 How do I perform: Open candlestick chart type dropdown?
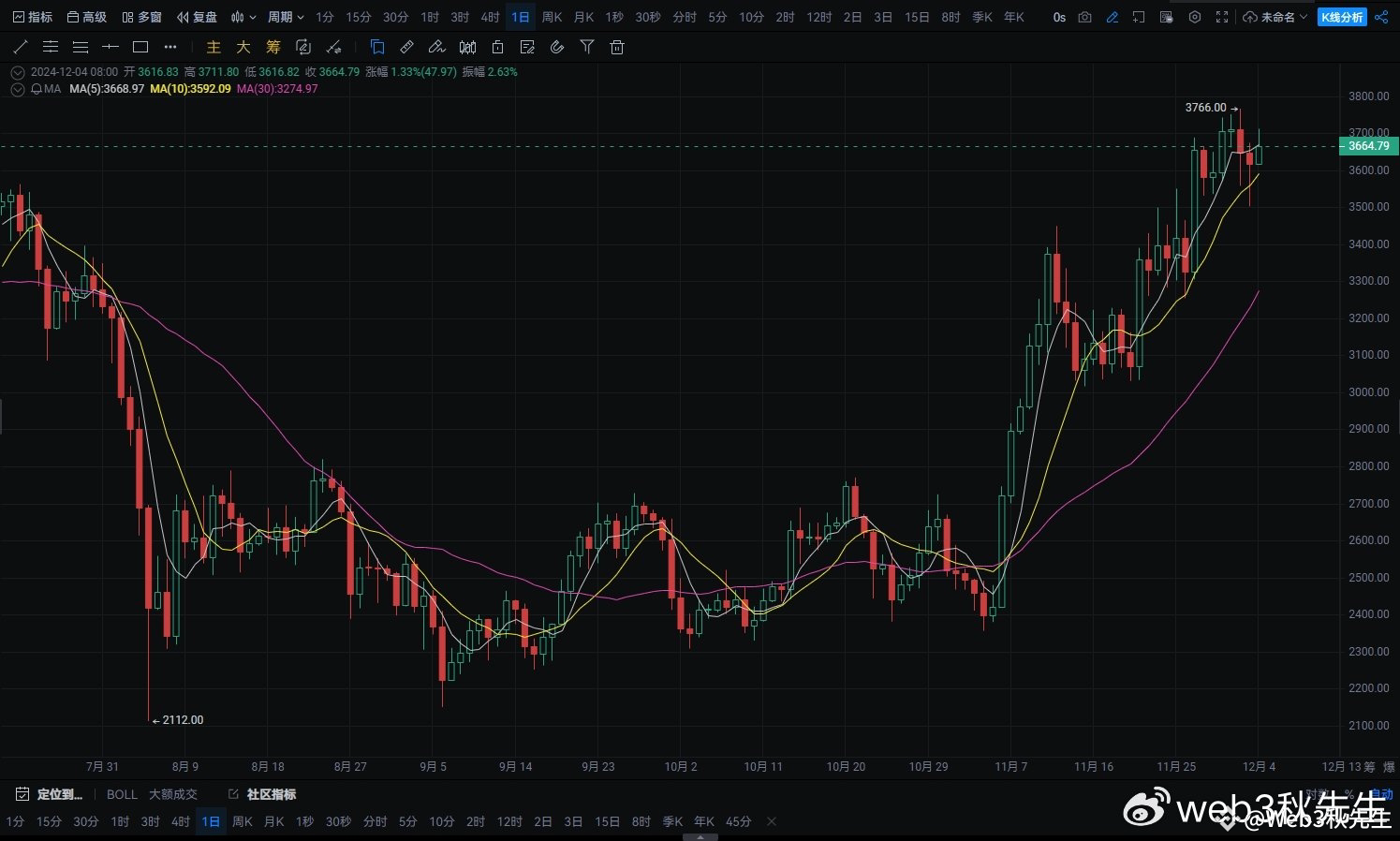pos(243,17)
